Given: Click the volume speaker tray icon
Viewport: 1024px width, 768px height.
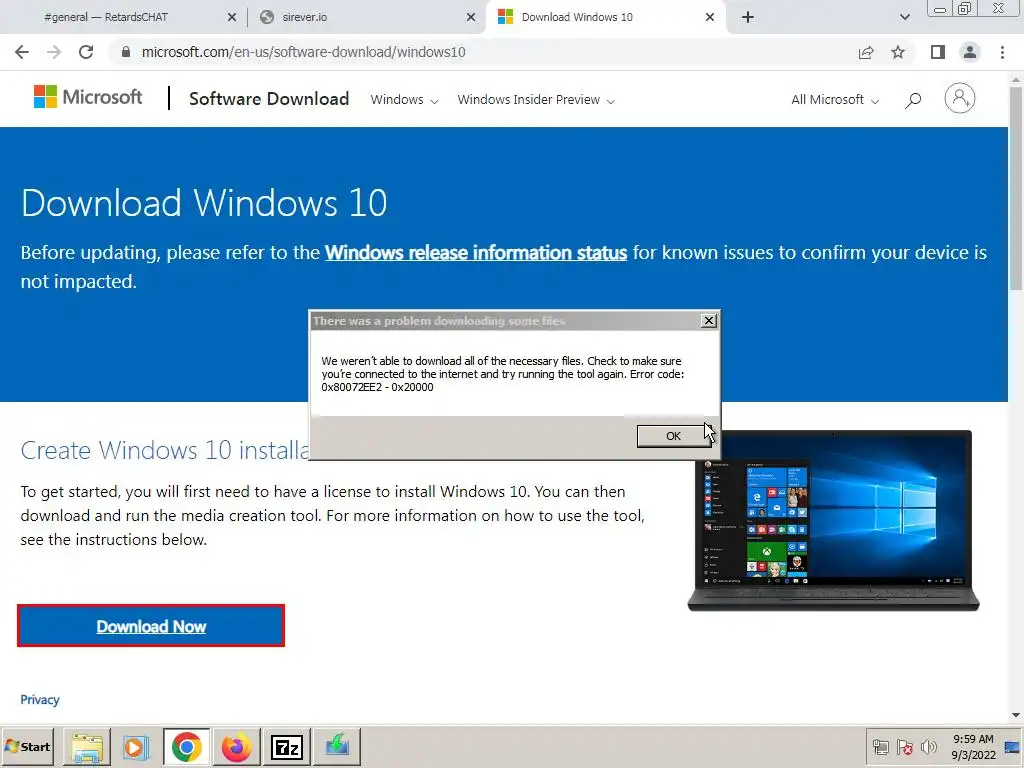Looking at the screenshot, I should (928, 747).
